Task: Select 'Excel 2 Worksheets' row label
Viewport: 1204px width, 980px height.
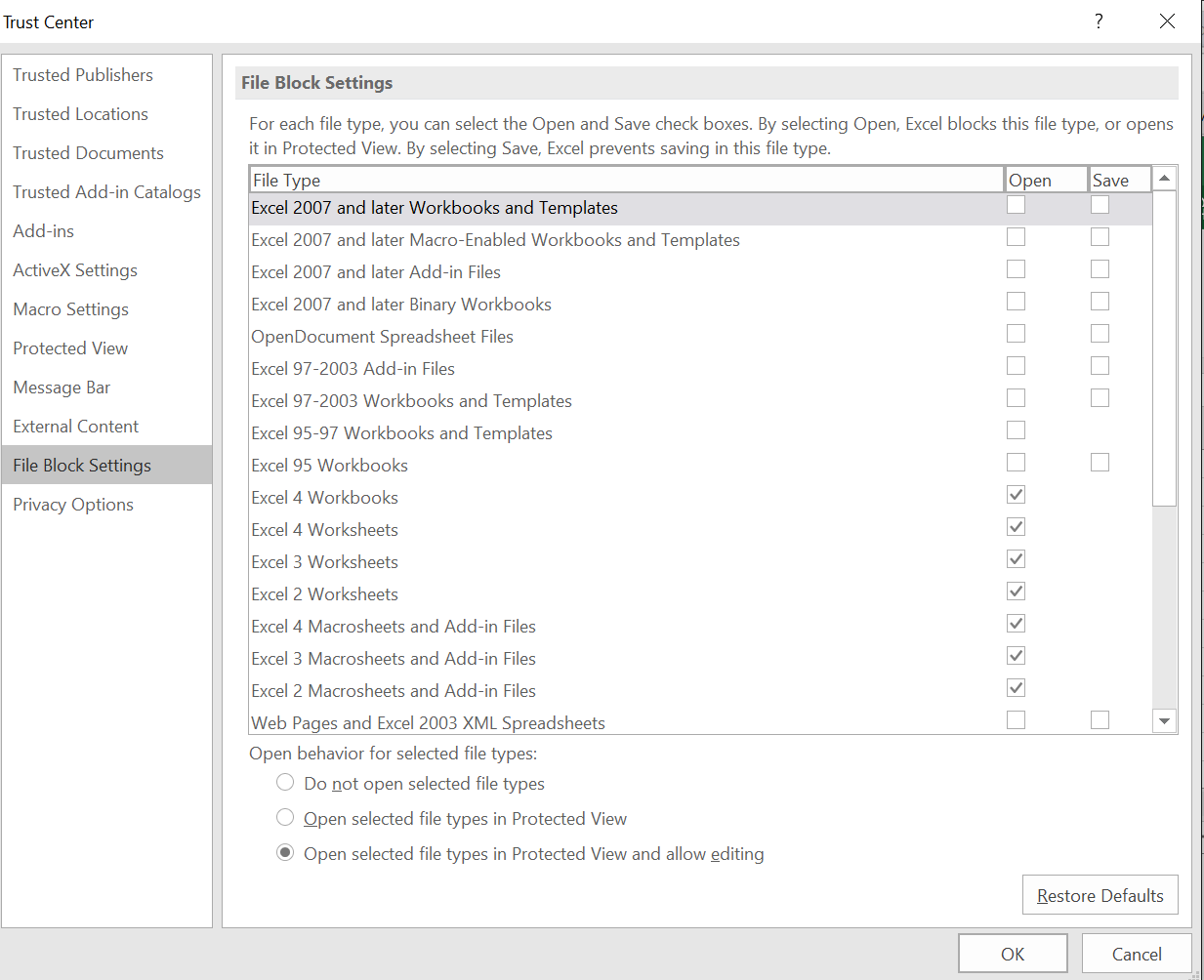Action: click(x=324, y=594)
